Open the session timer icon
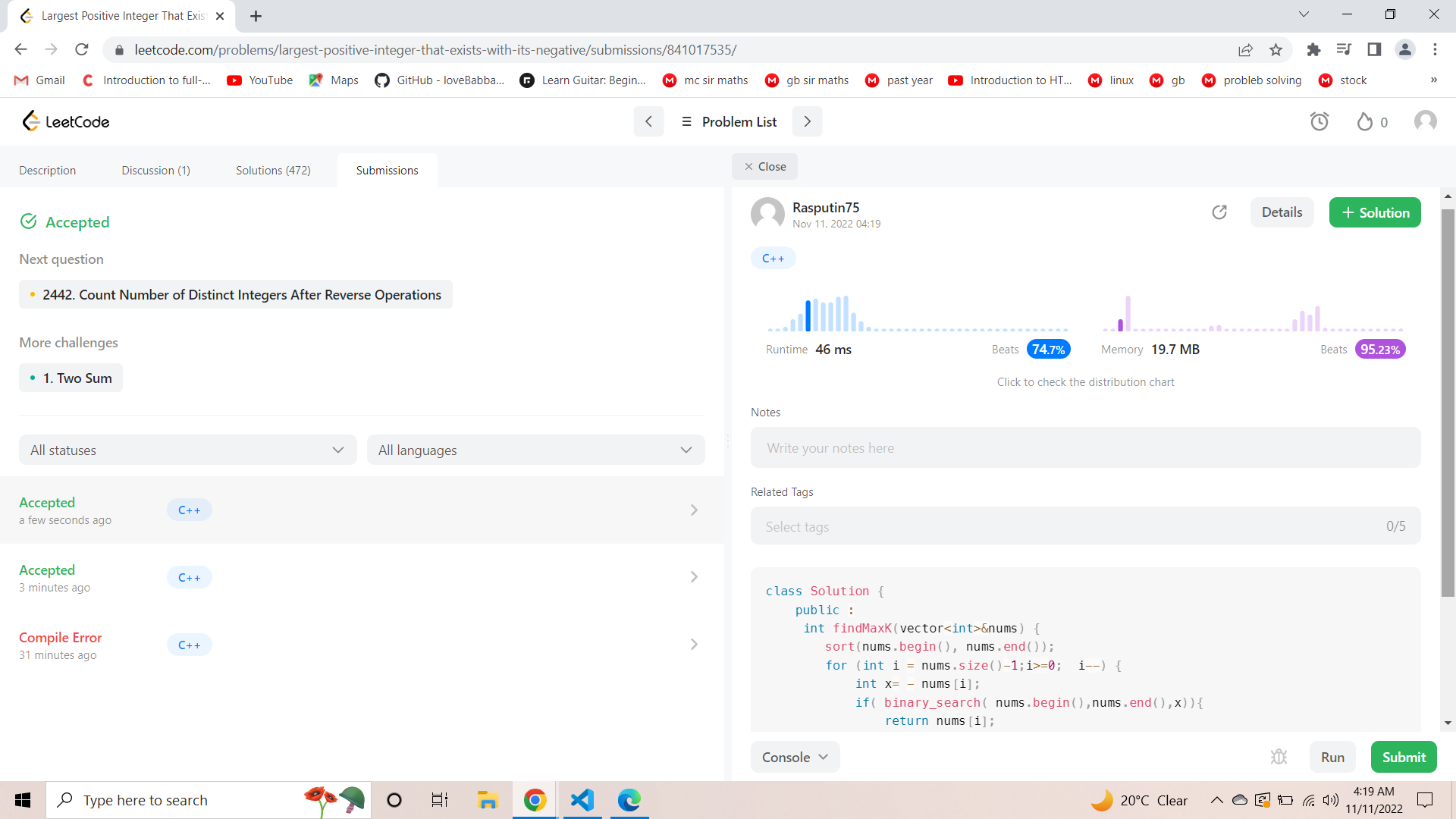The height and width of the screenshot is (819, 1456). (1319, 121)
